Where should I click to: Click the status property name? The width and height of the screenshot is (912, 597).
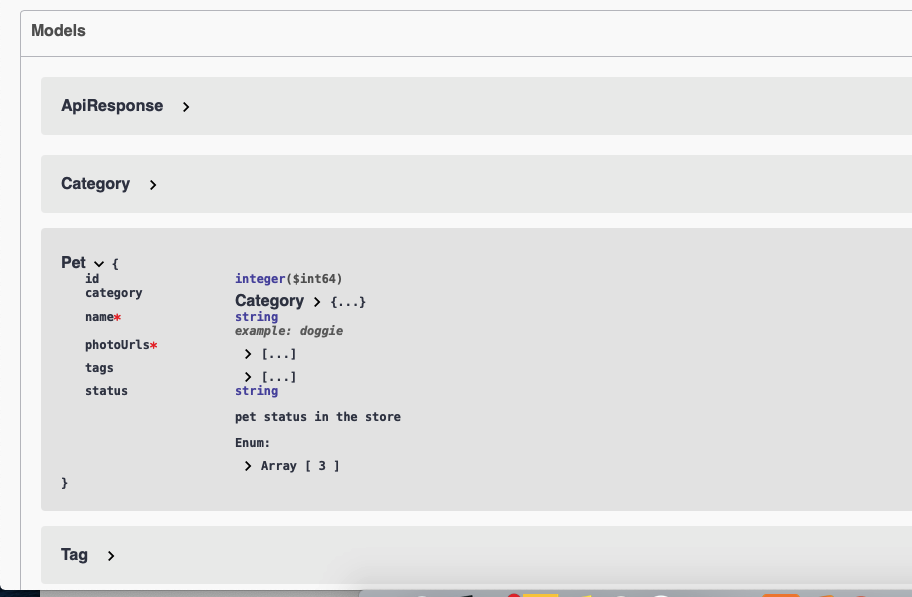[106, 391]
